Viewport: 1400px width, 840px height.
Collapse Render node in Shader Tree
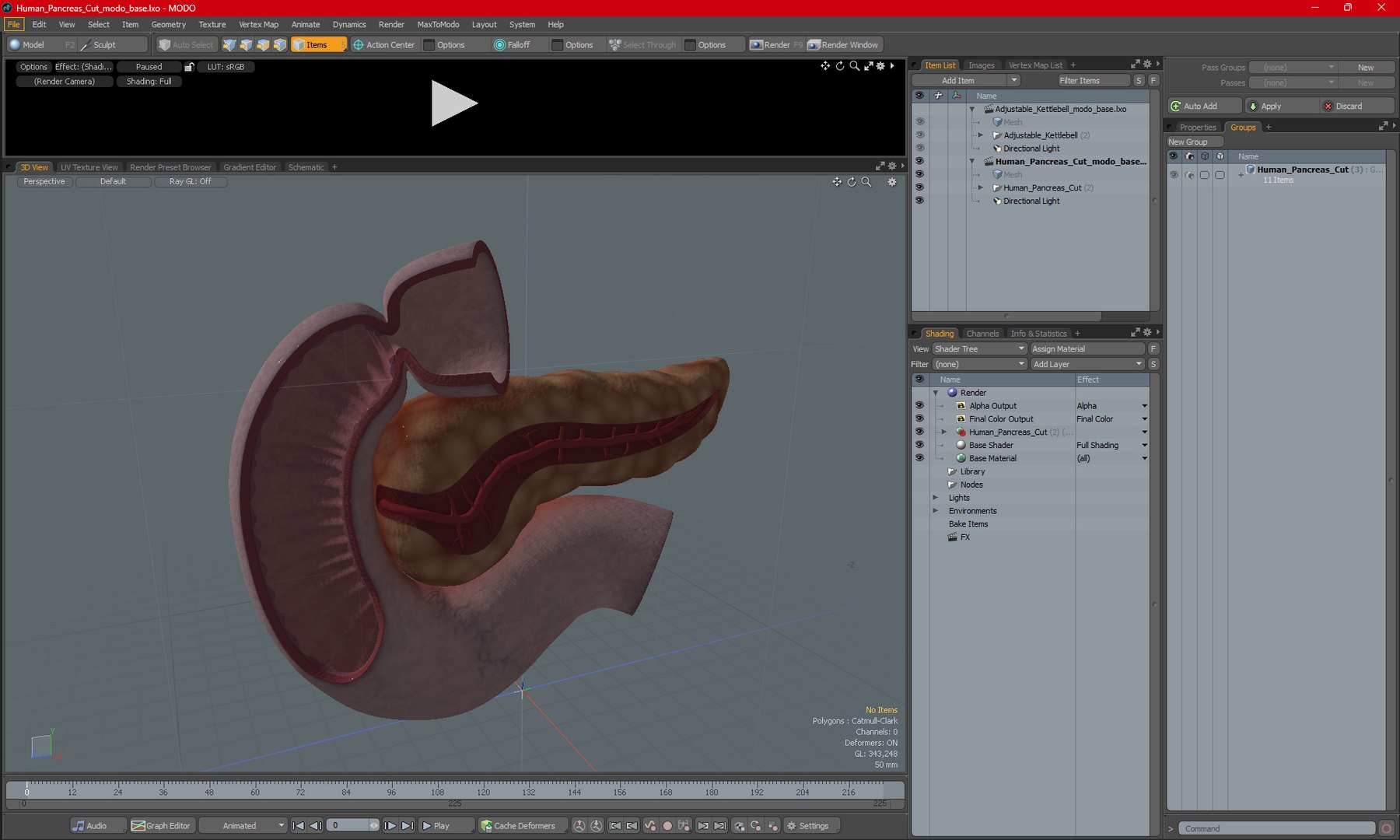pos(936,393)
